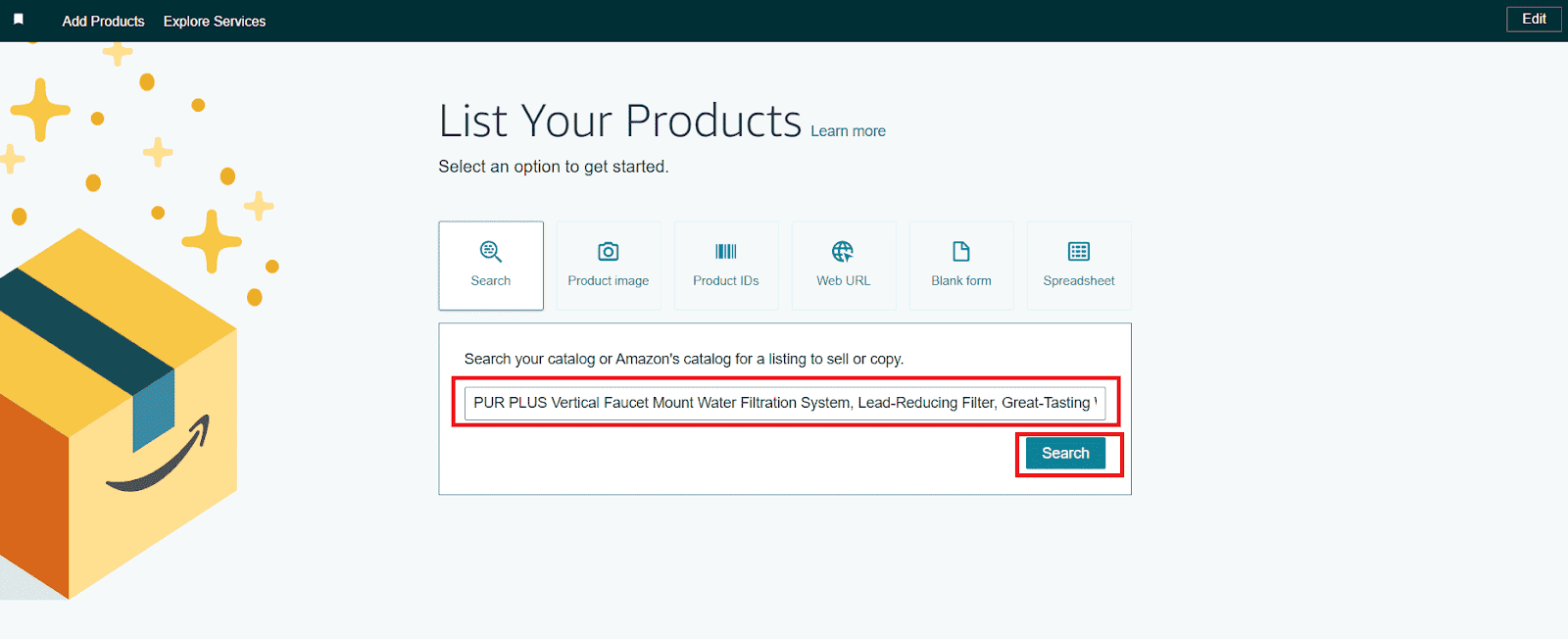Open the Explore Services menu
Screen dimensions: 1568x639
point(215,21)
